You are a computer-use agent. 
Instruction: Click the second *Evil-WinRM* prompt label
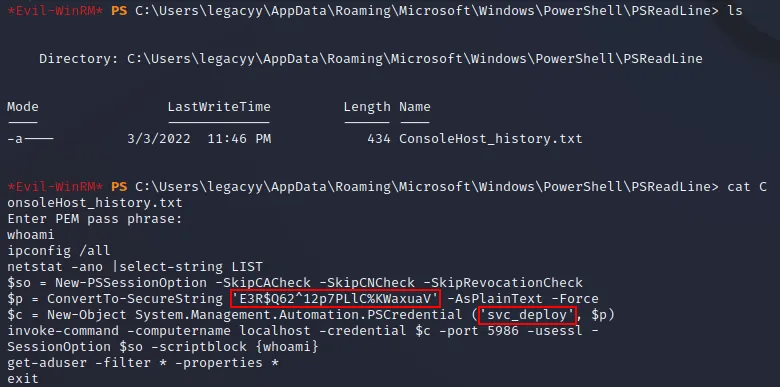[x=55, y=187]
